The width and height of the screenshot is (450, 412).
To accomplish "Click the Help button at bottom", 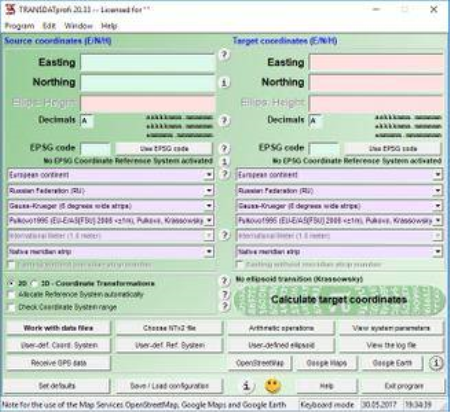I will click(x=326, y=386).
